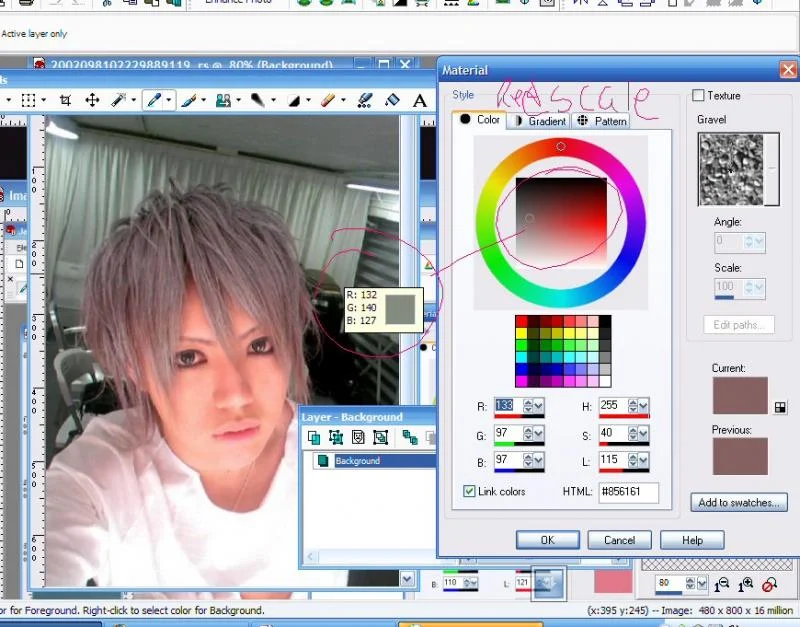Switch to the Pattern tab
Viewport: 800px width, 627px height.
pyautogui.click(x=601, y=121)
